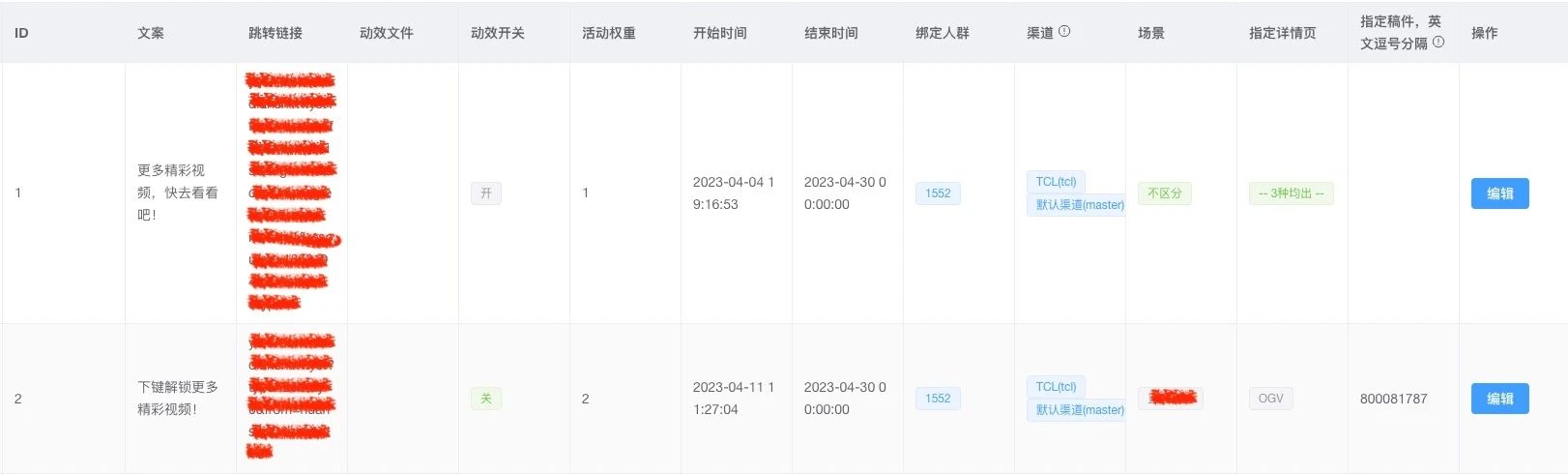Click the 3种均出 detail page tag
The image size is (1568, 475).
1291,193
